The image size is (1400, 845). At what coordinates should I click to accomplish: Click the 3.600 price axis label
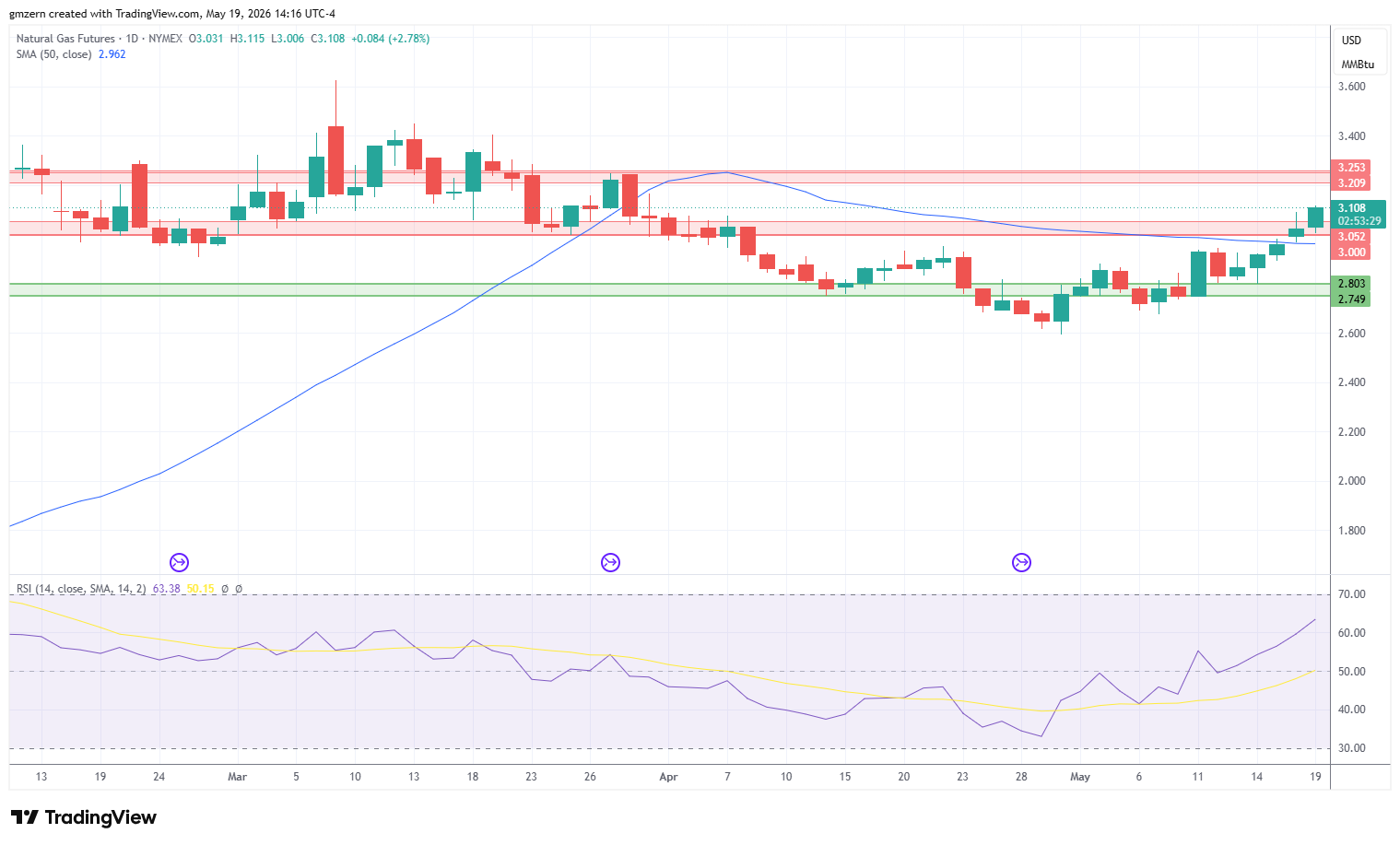coord(1352,87)
